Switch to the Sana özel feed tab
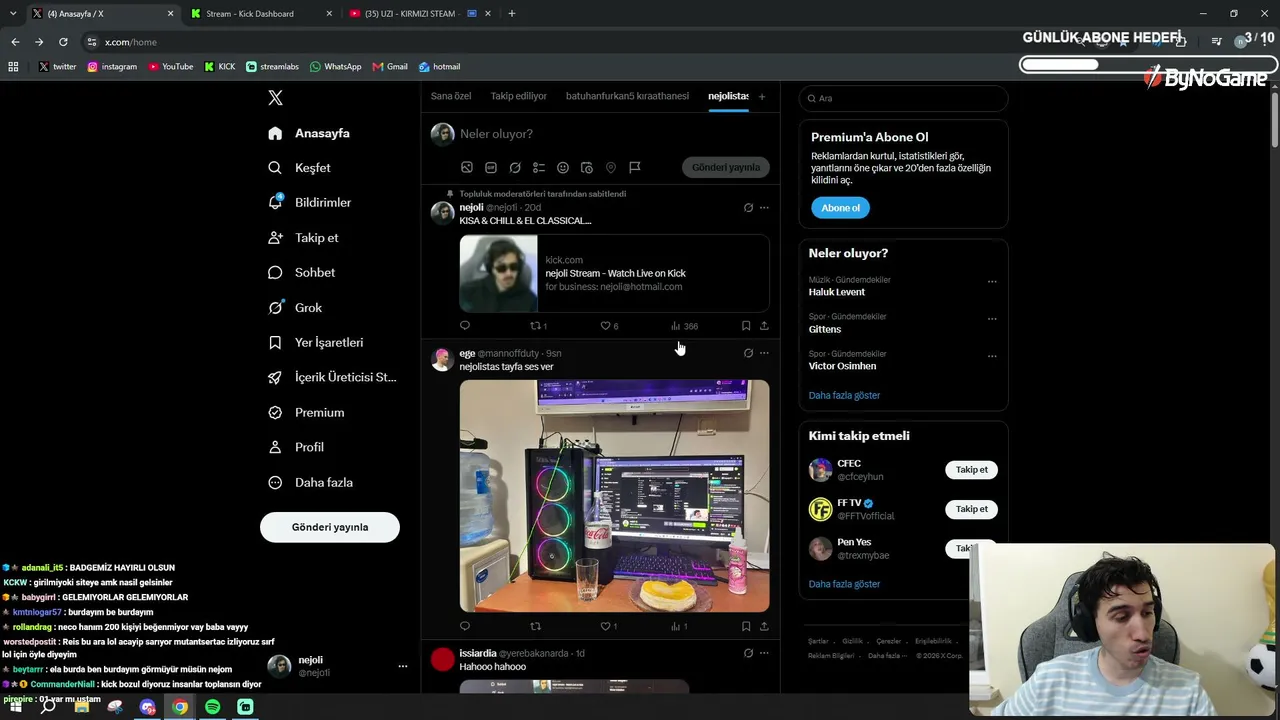Image resolution: width=1280 pixels, height=720 pixels. 451,96
